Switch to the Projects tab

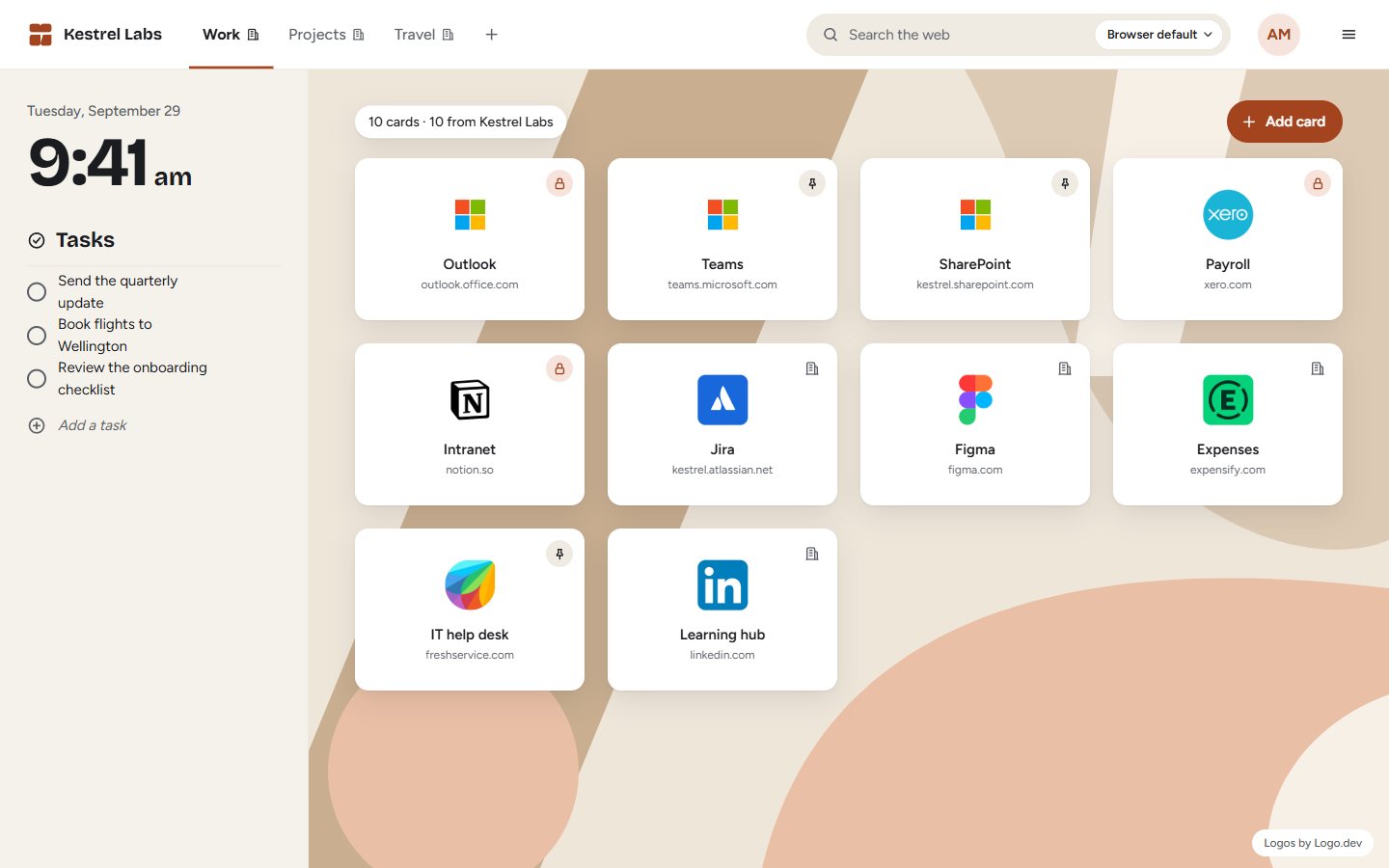[326, 35]
